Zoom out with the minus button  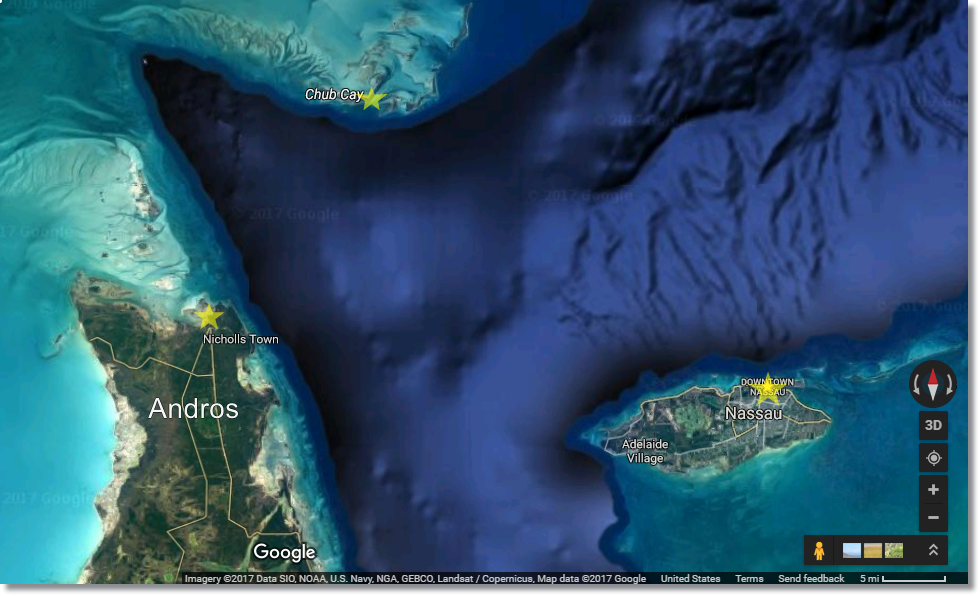[x=933, y=519]
